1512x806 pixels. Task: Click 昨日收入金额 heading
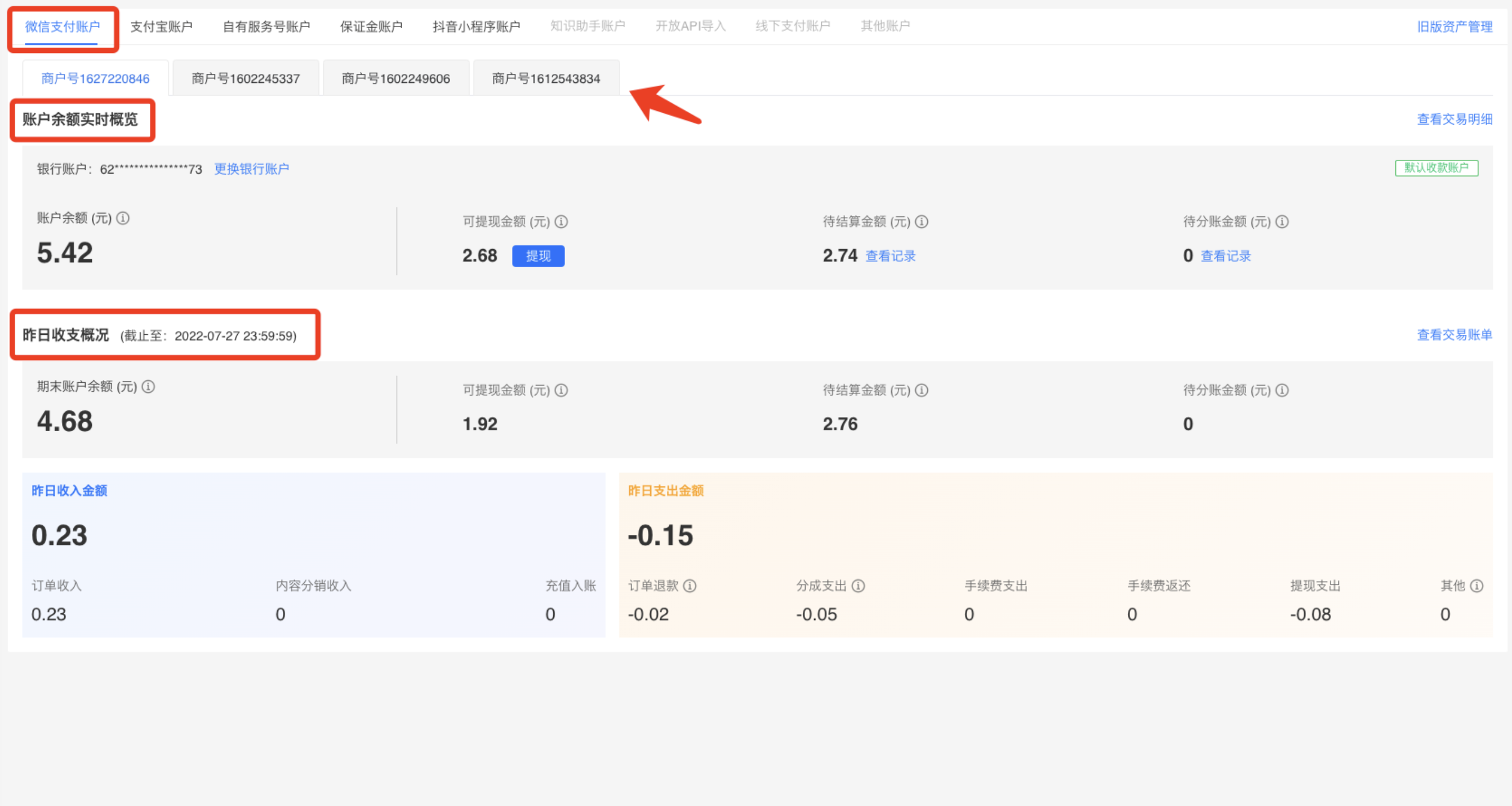tap(69, 491)
